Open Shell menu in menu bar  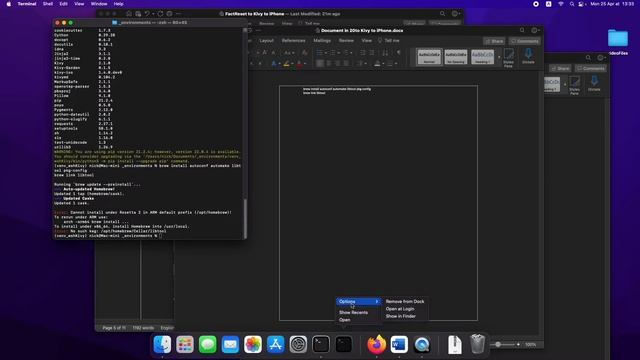pos(48,4)
